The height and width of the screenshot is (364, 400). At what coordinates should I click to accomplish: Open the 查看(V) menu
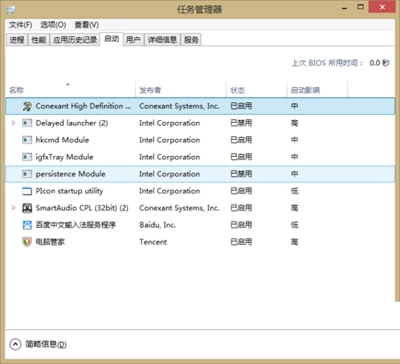click(87, 25)
